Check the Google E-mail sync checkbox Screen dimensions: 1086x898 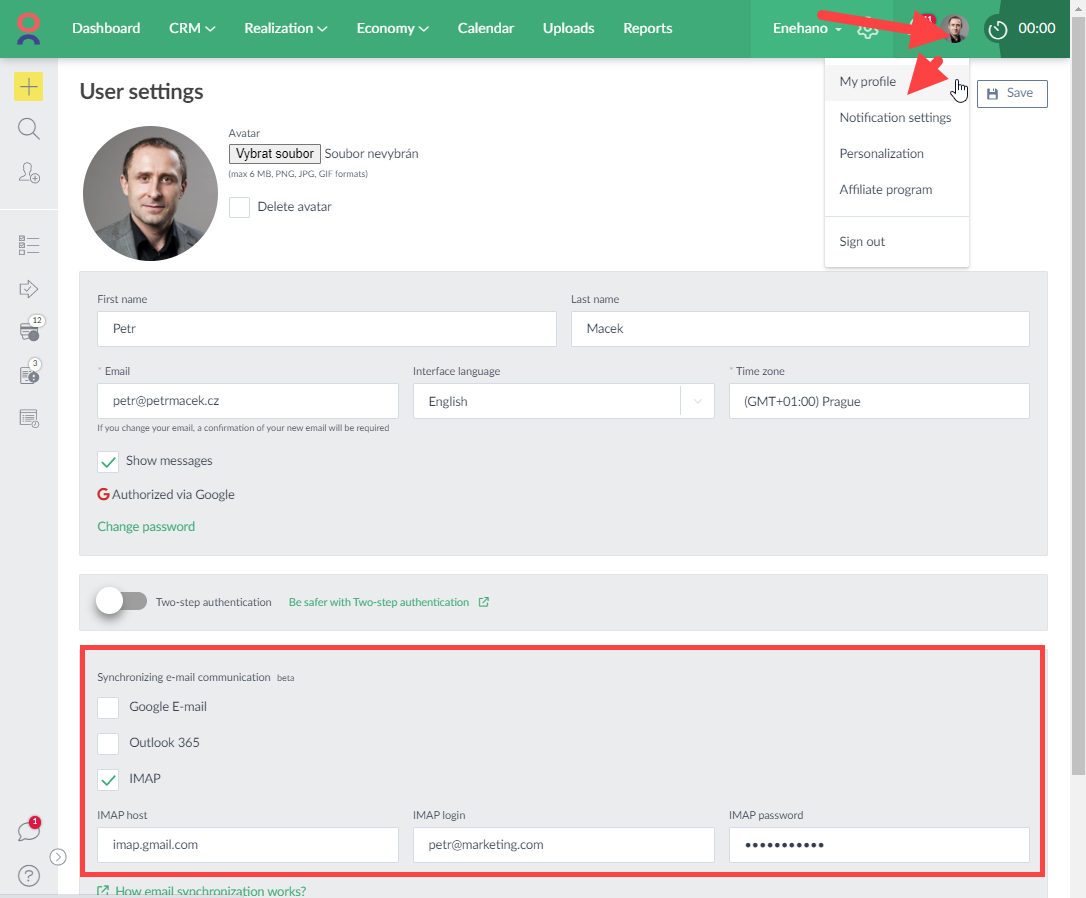(107, 707)
